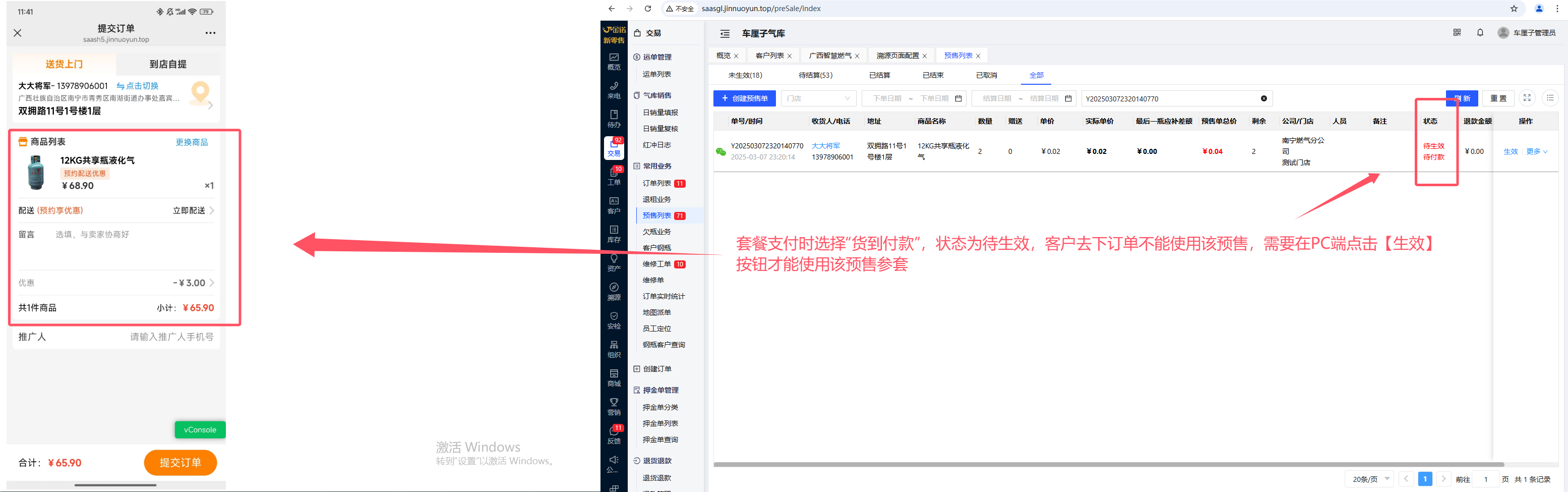1568x492 pixels.
Task: Click the 创建预售单 button
Action: [x=745, y=98]
